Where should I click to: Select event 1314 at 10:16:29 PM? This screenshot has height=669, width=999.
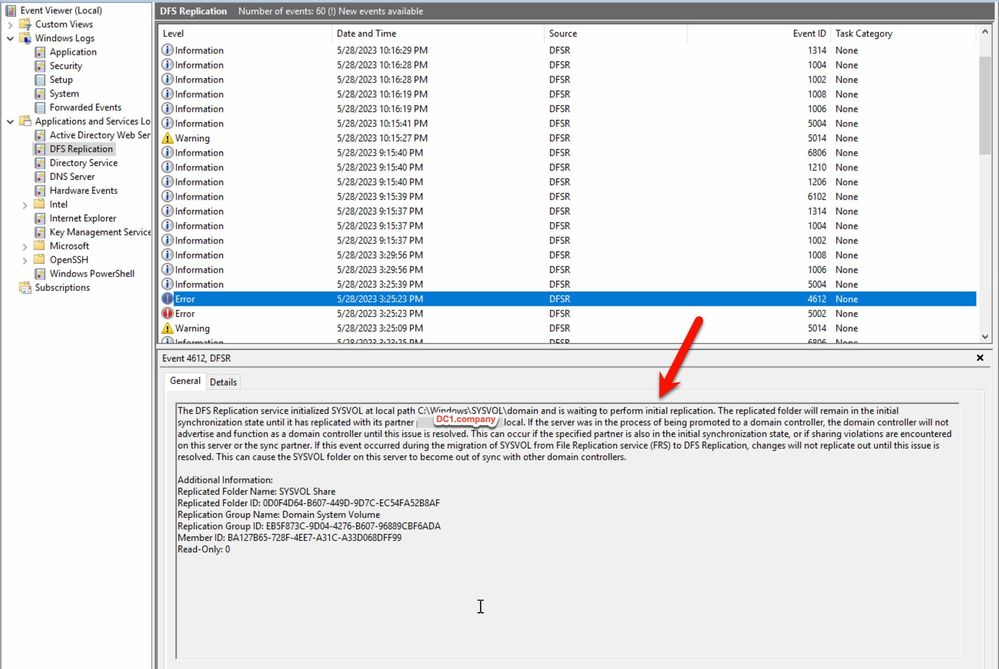click(x=568, y=50)
